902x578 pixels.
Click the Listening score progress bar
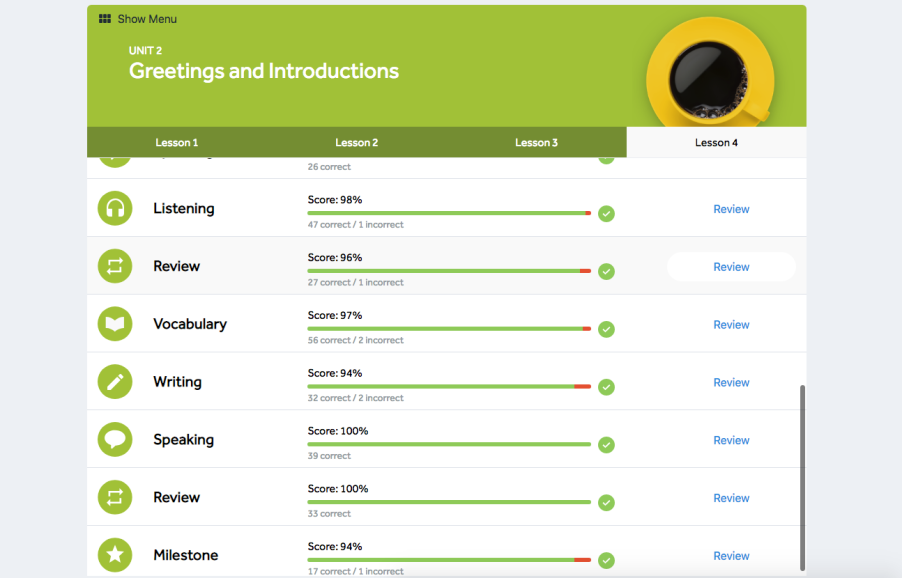[449, 213]
